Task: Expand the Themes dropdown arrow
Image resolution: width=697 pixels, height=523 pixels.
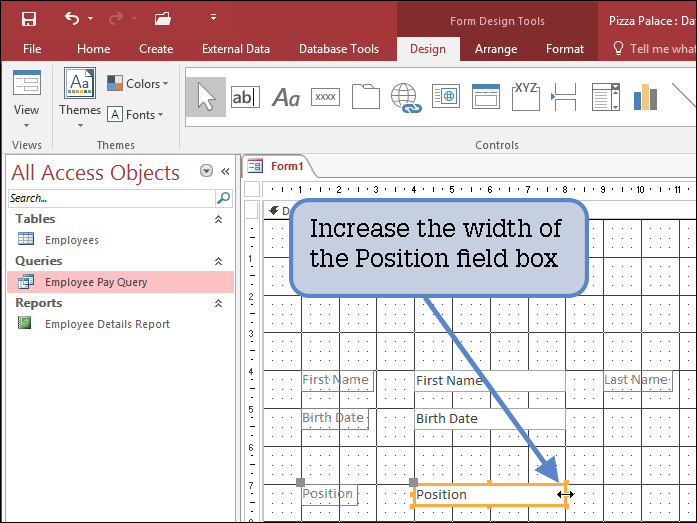Action: [x=80, y=126]
